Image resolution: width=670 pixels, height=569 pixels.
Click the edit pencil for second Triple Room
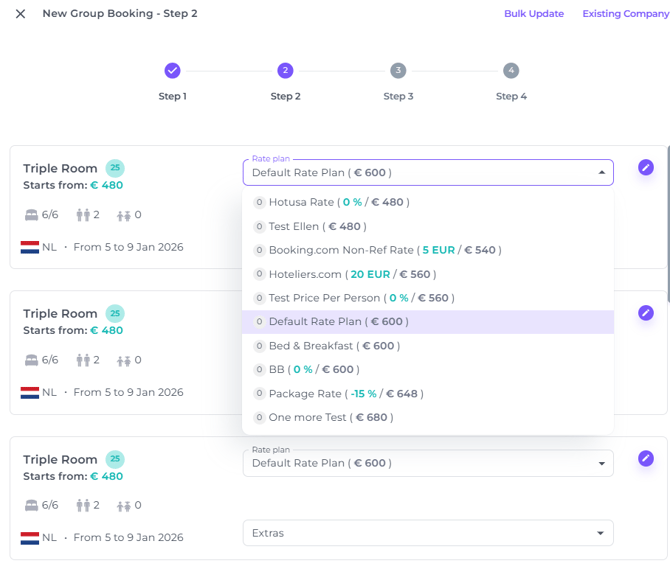(646, 313)
